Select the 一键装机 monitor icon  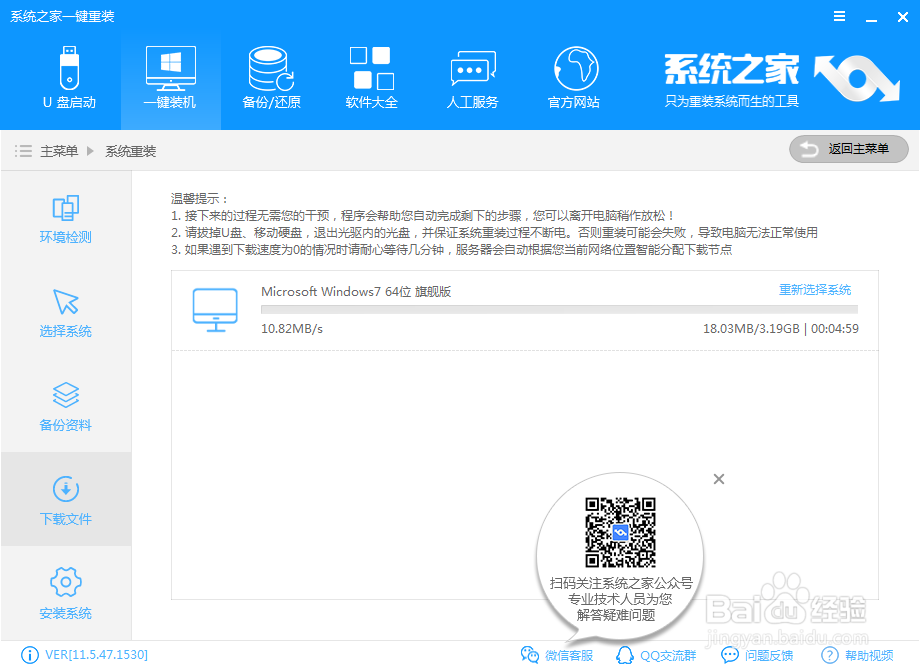point(170,68)
